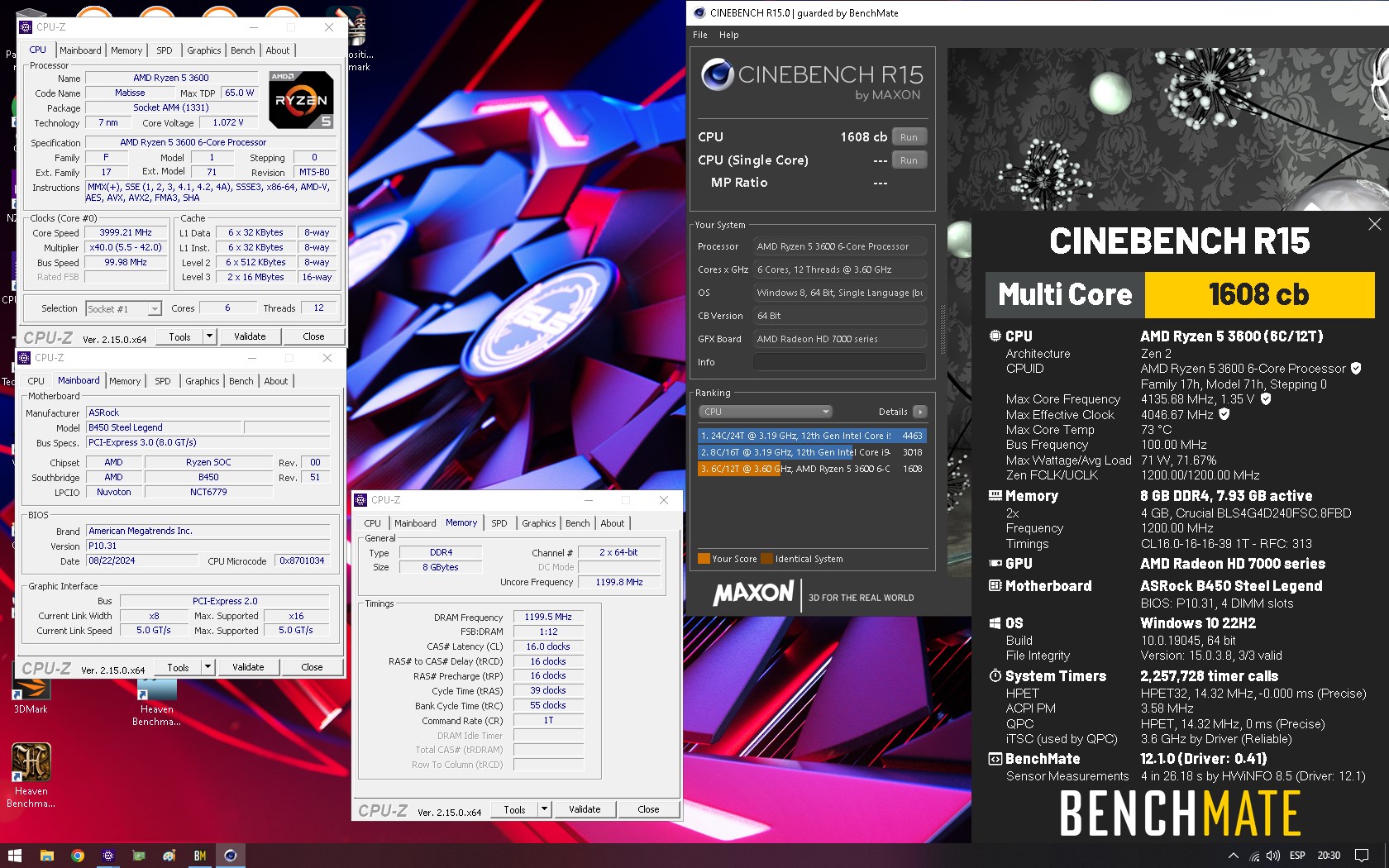Open the Heaven Benchmark shortcut beside 3DMark
This screenshot has height=868, width=1389.
click(x=157, y=703)
